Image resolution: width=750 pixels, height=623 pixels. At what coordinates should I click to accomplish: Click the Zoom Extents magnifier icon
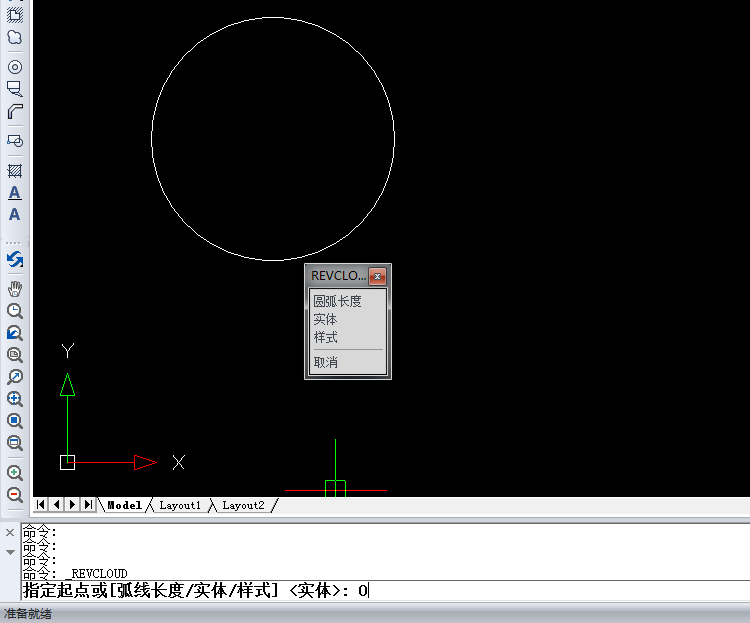[15, 443]
